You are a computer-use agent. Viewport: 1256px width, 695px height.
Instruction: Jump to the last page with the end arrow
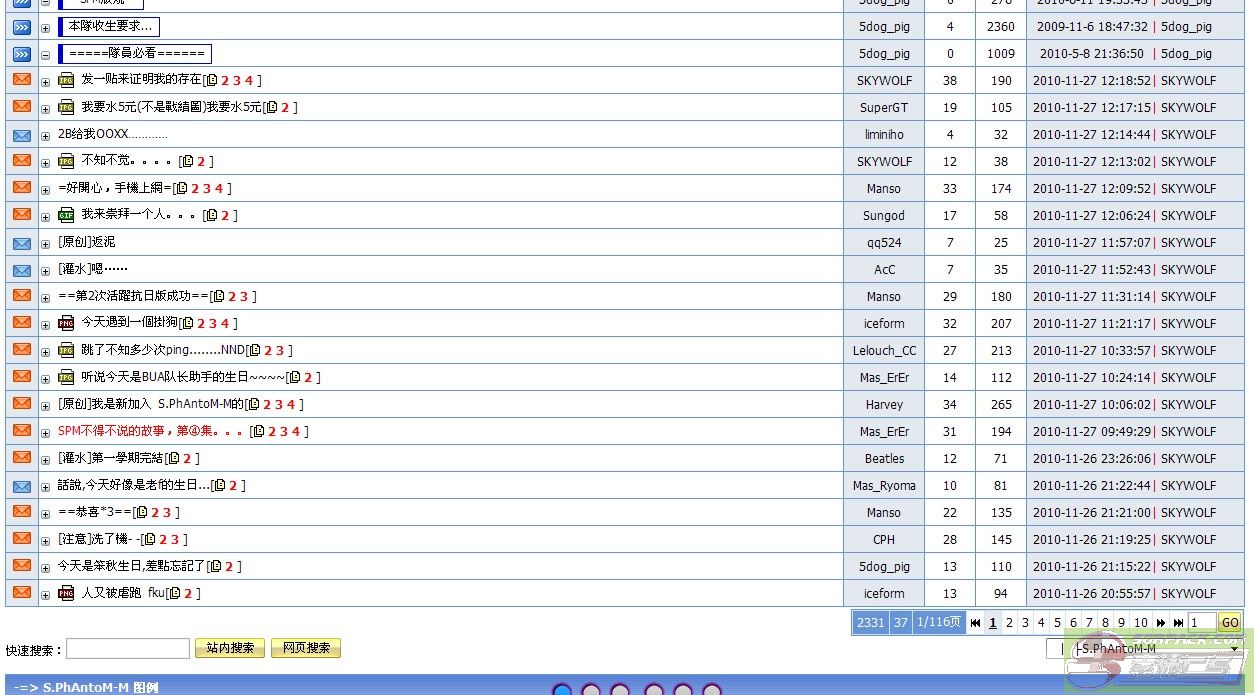click(x=1178, y=623)
